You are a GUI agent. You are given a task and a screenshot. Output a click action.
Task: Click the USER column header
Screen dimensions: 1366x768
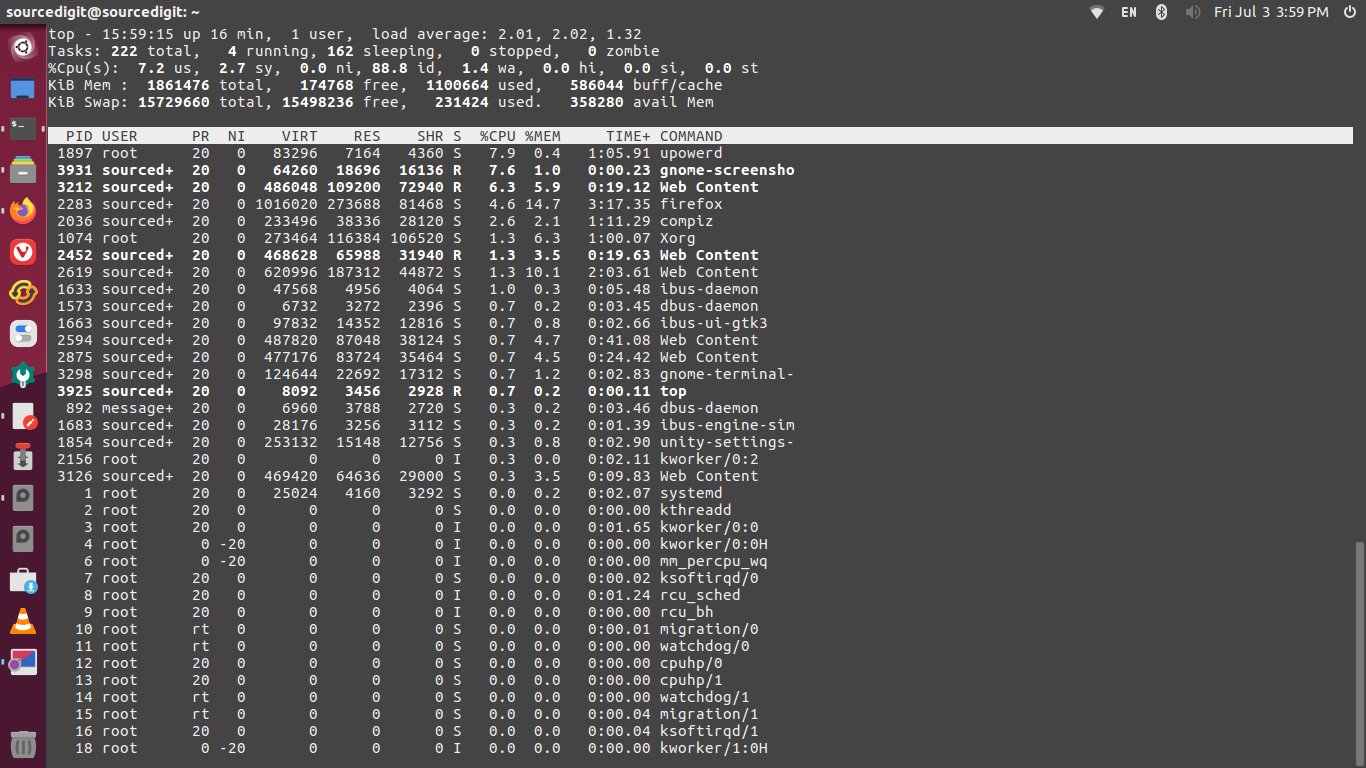[119, 136]
